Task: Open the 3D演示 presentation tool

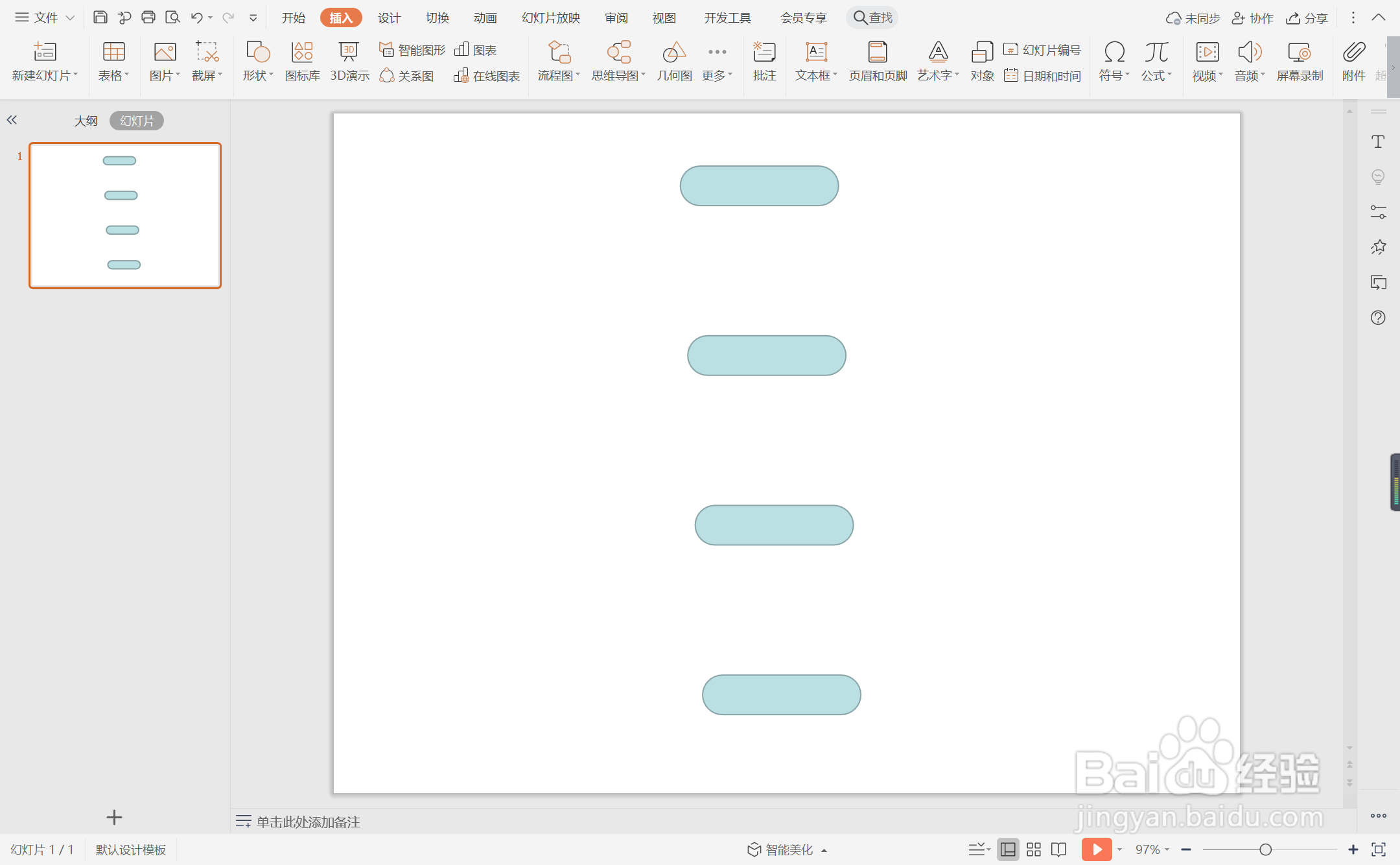Action: point(349,62)
